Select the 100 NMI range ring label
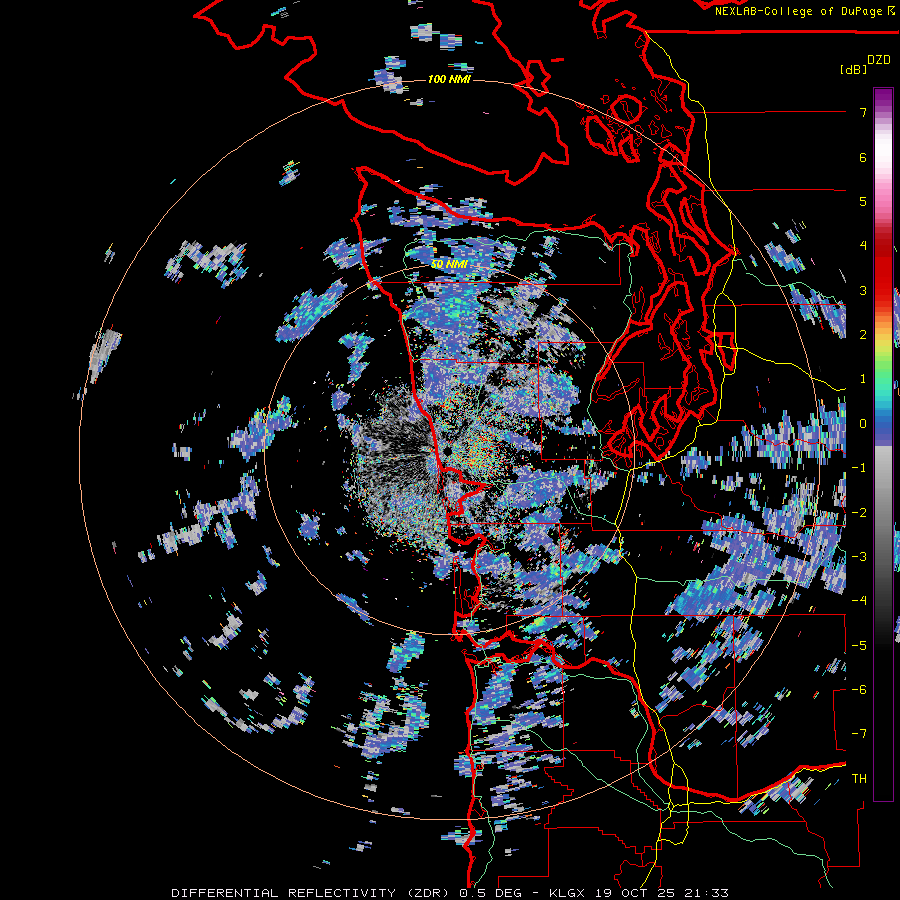 [449, 79]
